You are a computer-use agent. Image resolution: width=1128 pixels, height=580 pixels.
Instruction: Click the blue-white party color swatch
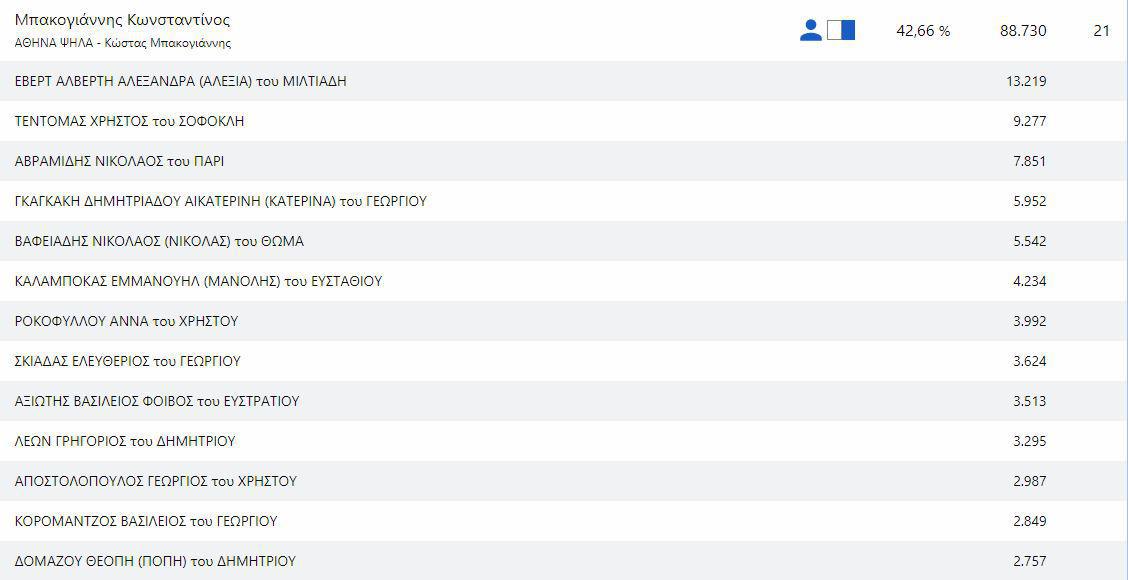pos(841,31)
